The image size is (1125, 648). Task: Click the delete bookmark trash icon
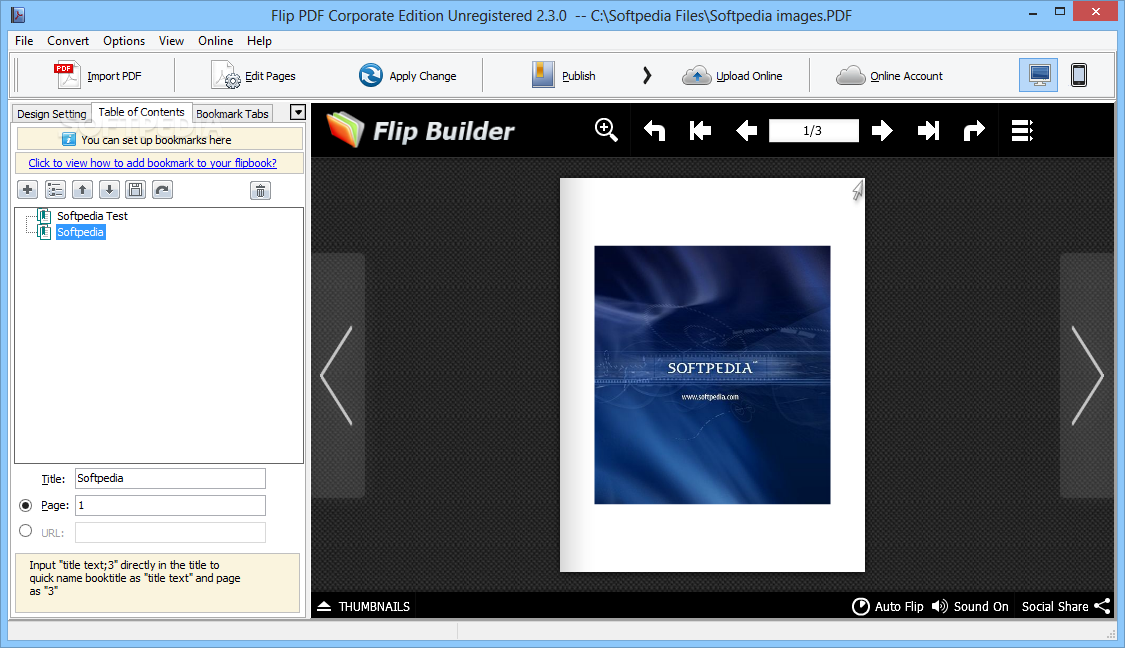(260, 190)
